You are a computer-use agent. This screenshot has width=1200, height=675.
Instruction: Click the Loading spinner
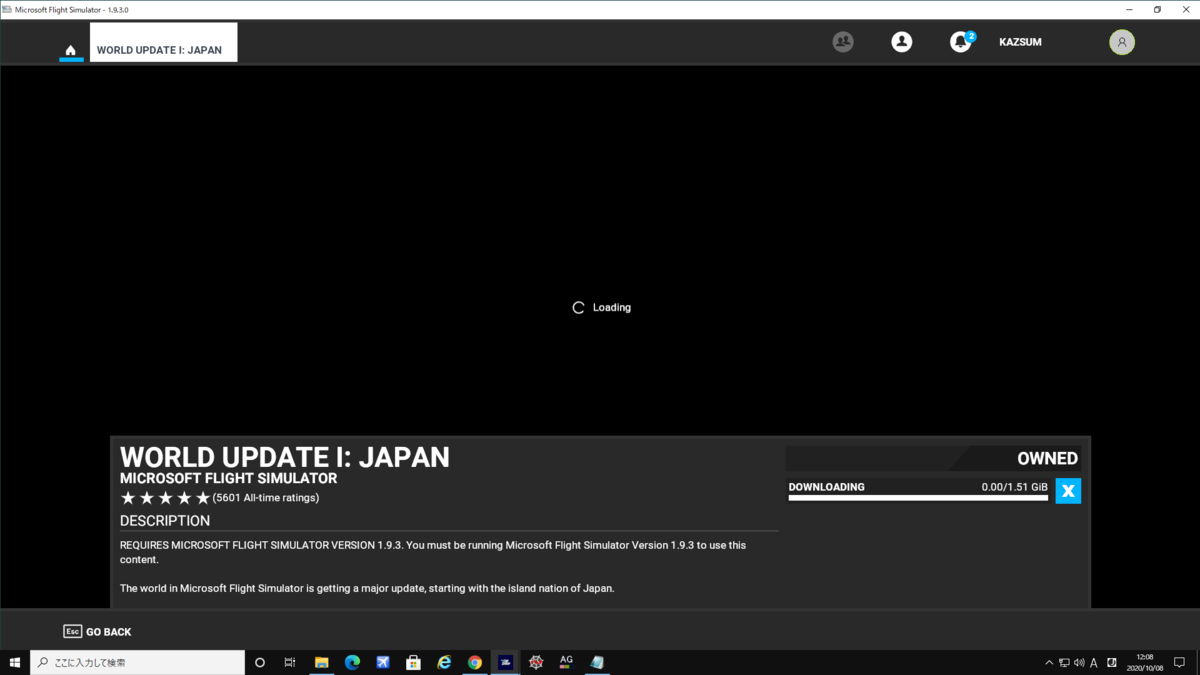tap(578, 308)
